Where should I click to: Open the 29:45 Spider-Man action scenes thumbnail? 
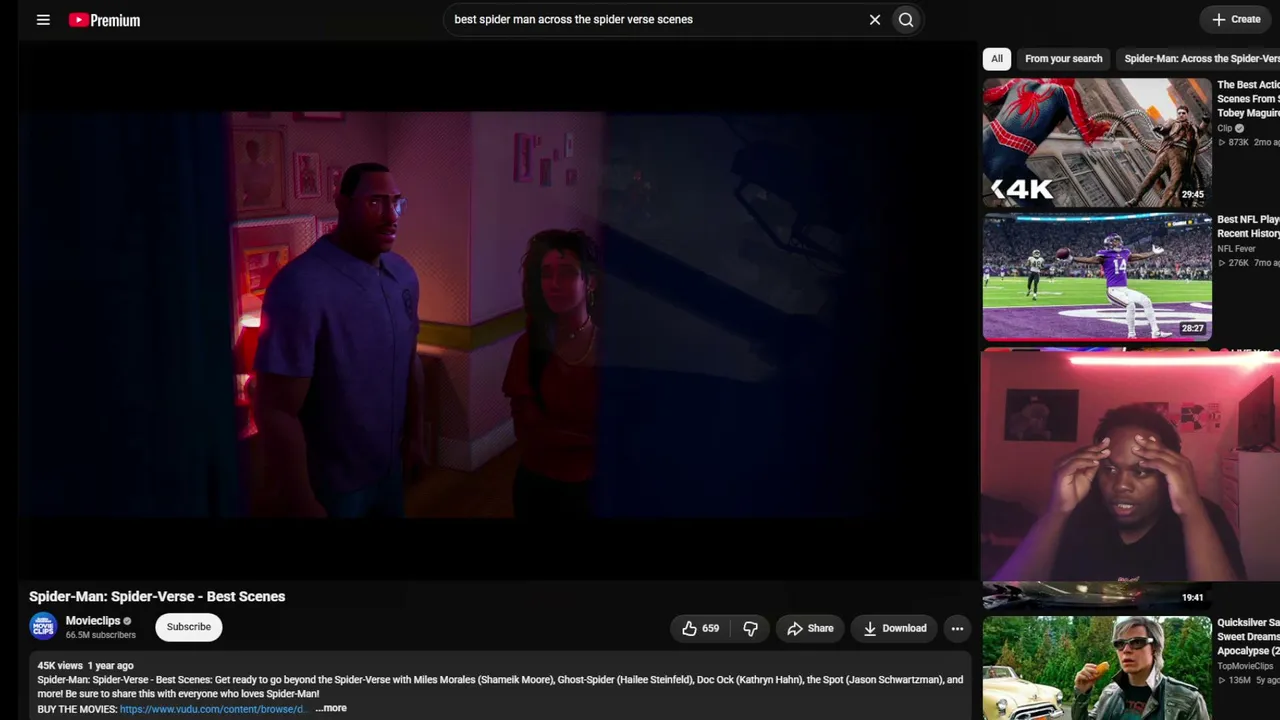[x=1097, y=142]
